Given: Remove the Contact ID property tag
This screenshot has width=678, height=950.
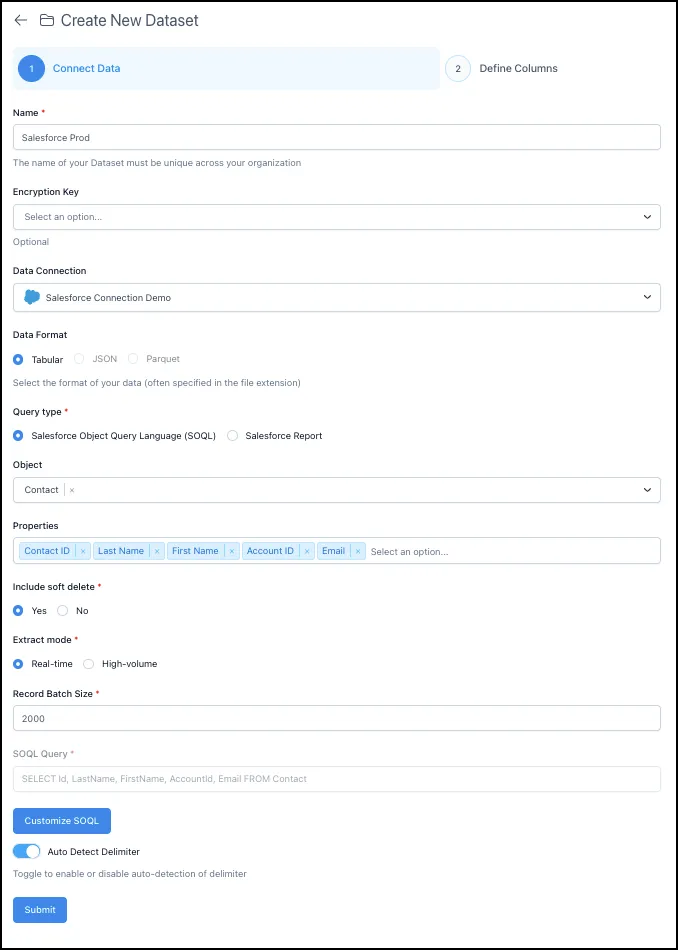Looking at the screenshot, I should 82,551.
